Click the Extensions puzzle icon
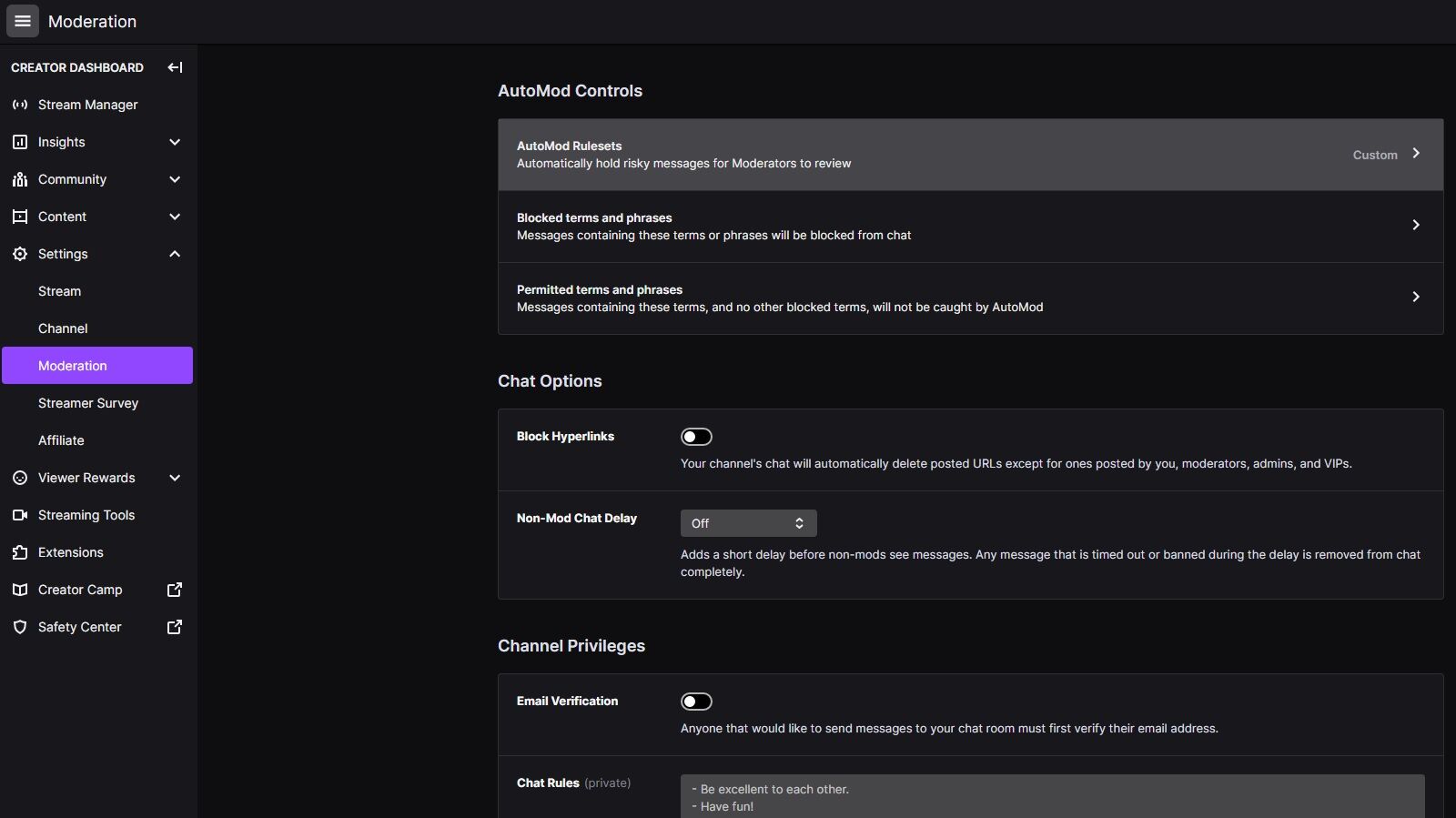1456x818 pixels. pyautogui.click(x=20, y=552)
